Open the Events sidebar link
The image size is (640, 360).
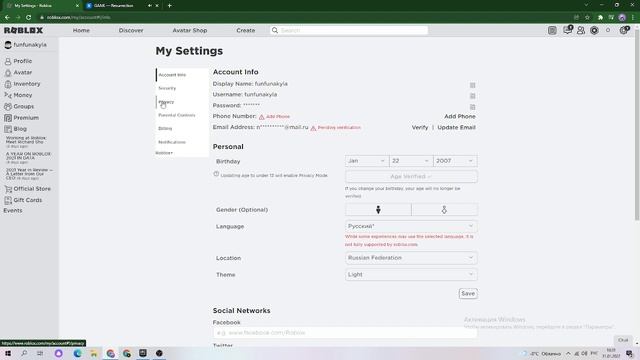13,211
